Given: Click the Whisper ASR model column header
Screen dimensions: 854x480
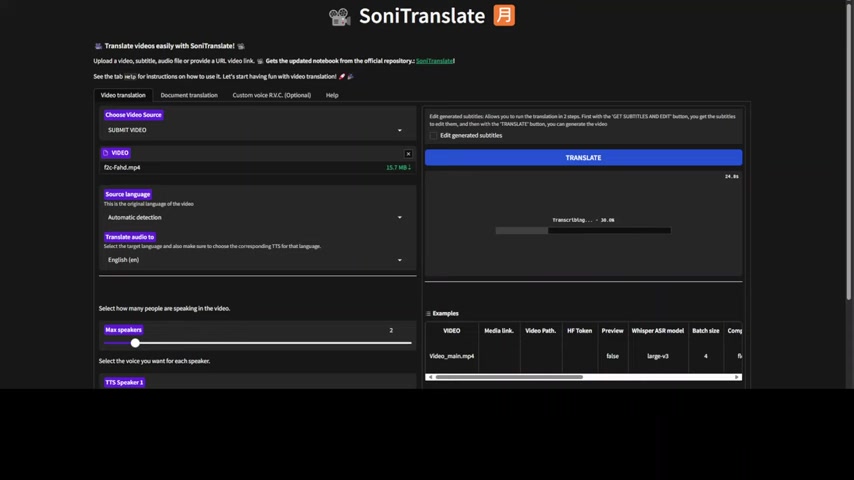Looking at the screenshot, I should coord(657,331).
